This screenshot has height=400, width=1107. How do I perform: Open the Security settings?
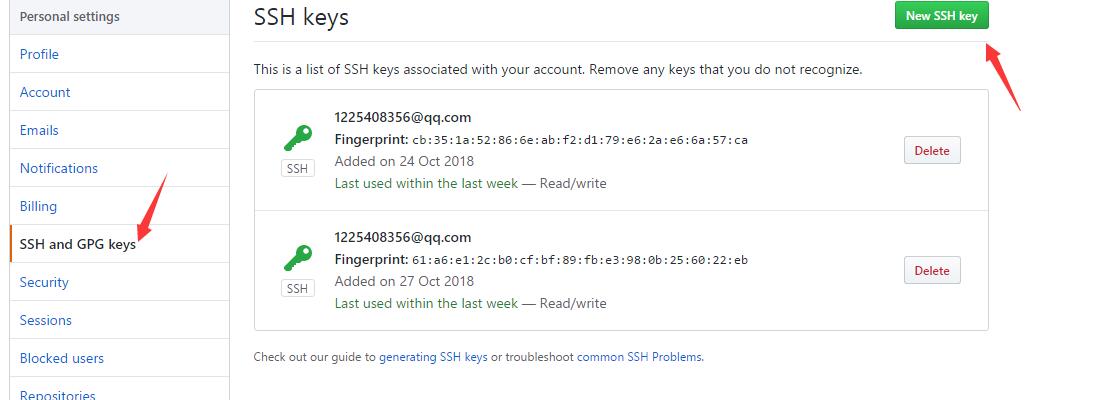click(44, 282)
